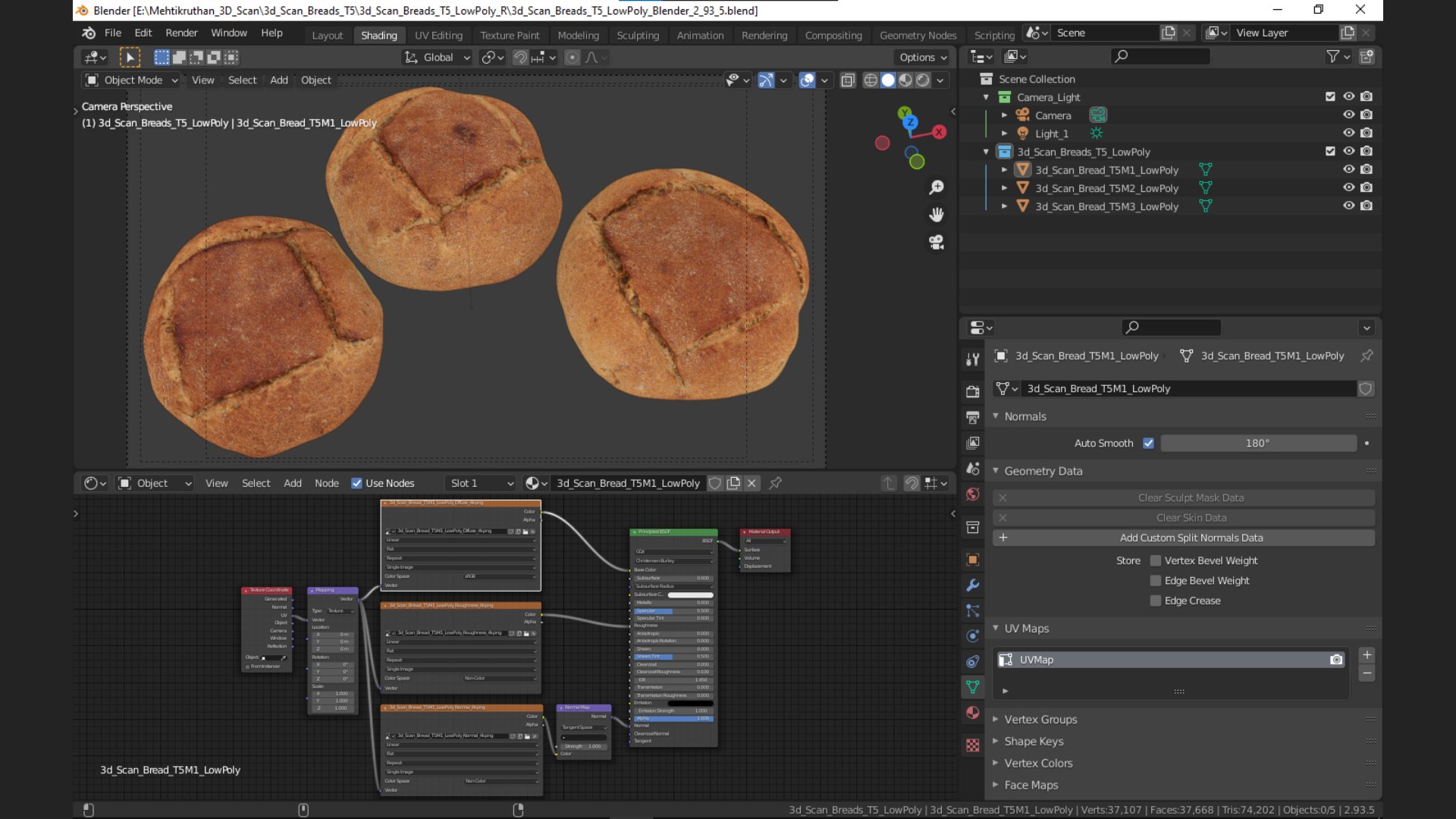Open the Render properties tab icon
This screenshot has width=1456, height=819.
click(x=973, y=391)
